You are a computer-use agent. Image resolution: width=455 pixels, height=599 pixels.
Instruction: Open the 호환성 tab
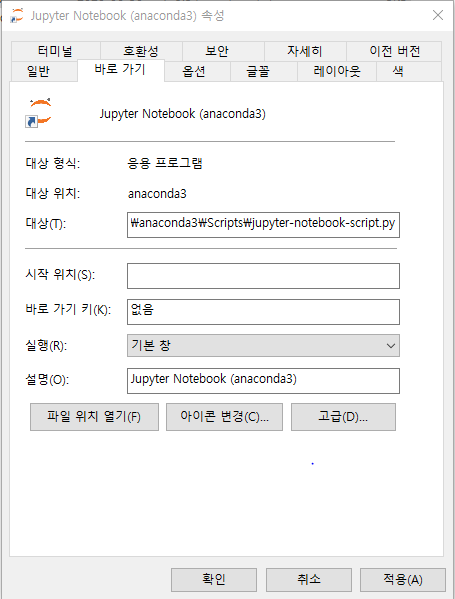coord(141,51)
